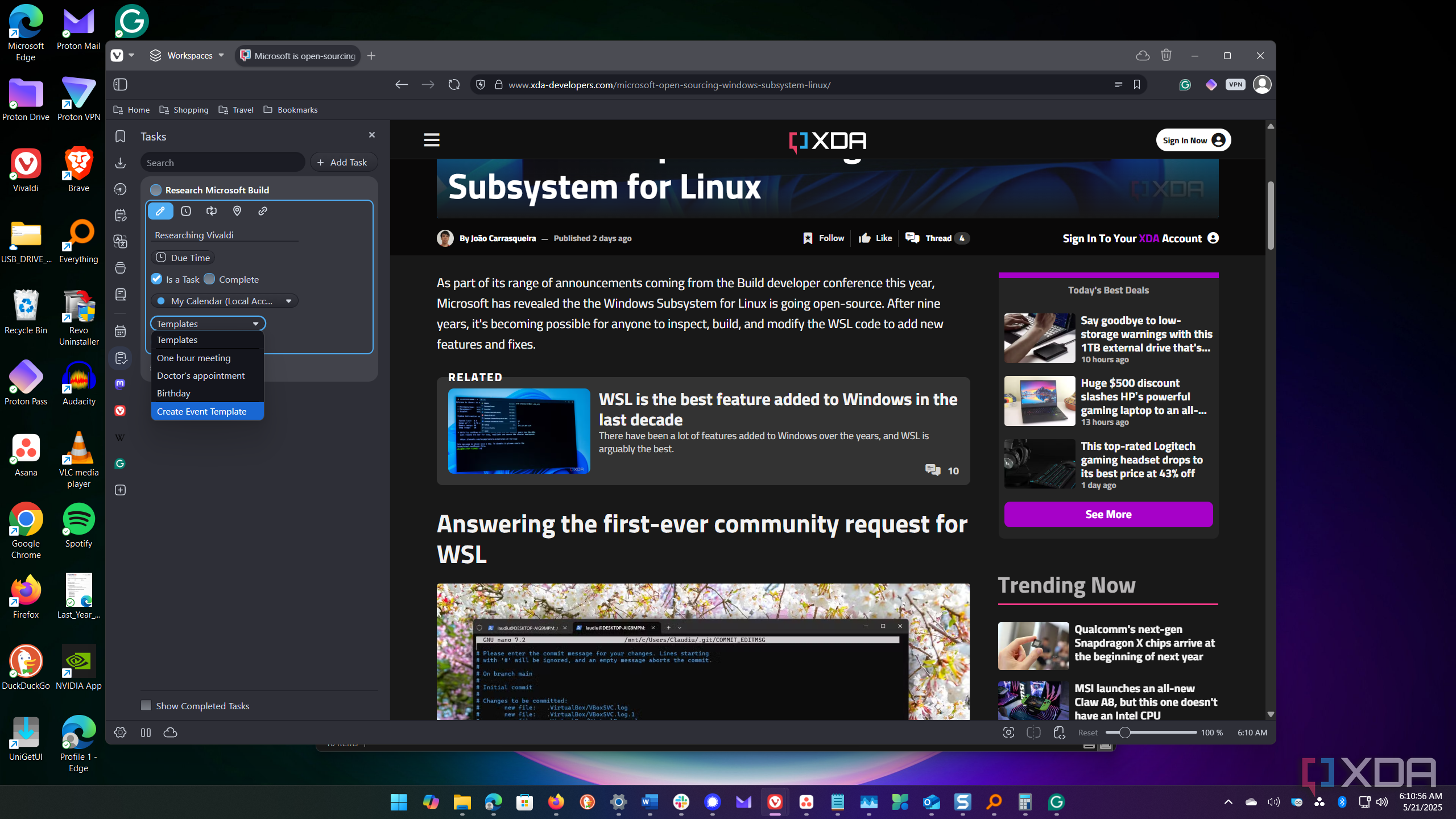
Task: Check off Research Microsoft Build task
Action: (156, 190)
